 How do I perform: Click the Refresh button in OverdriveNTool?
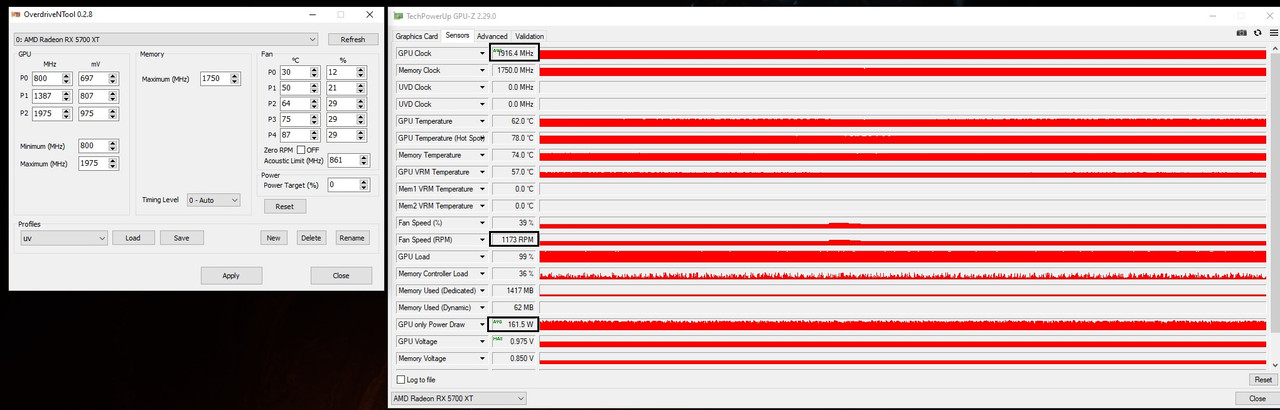(353, 39)
